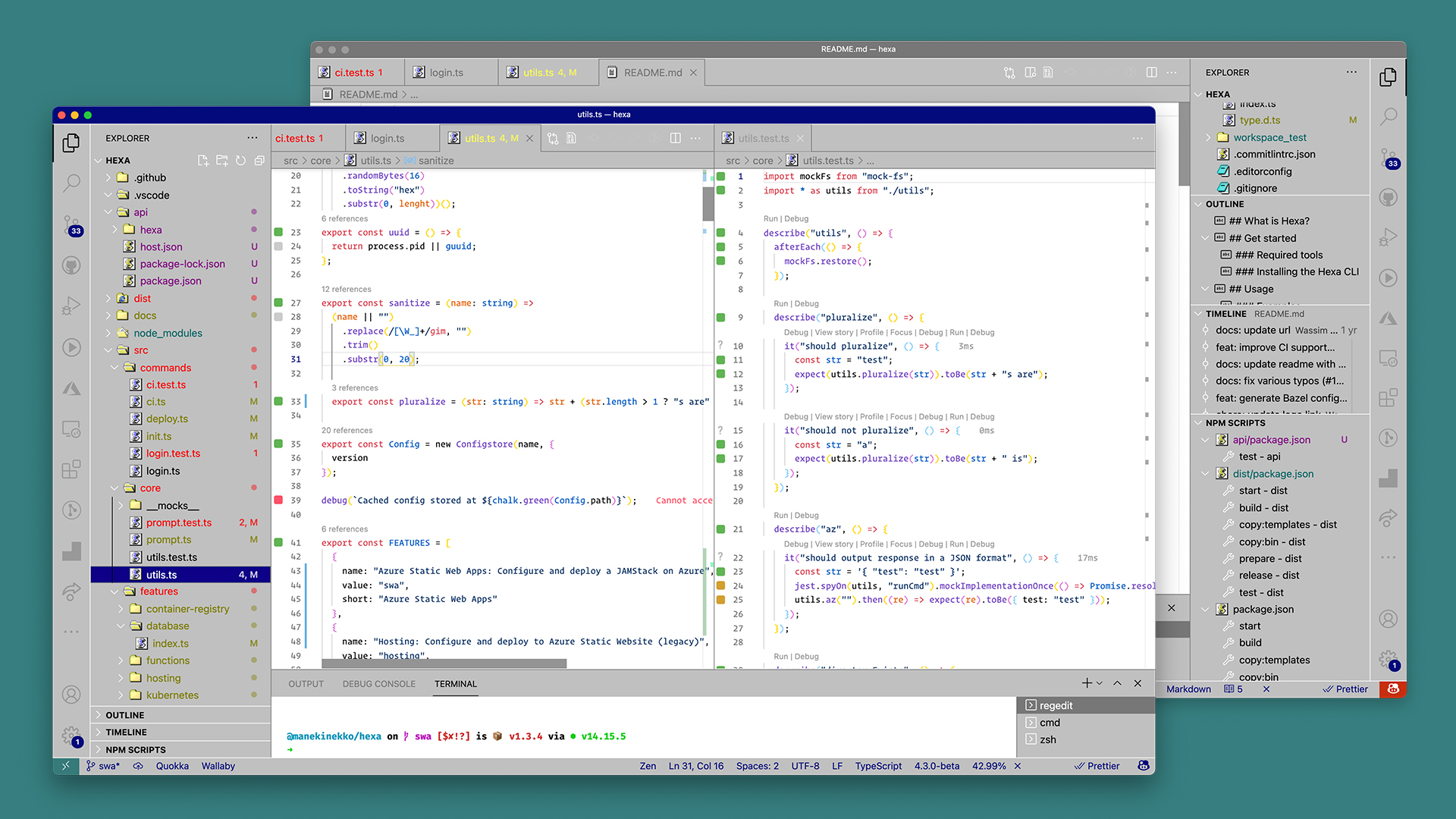Maximize the terminal panel with the up chevron

coord(1117,683)
